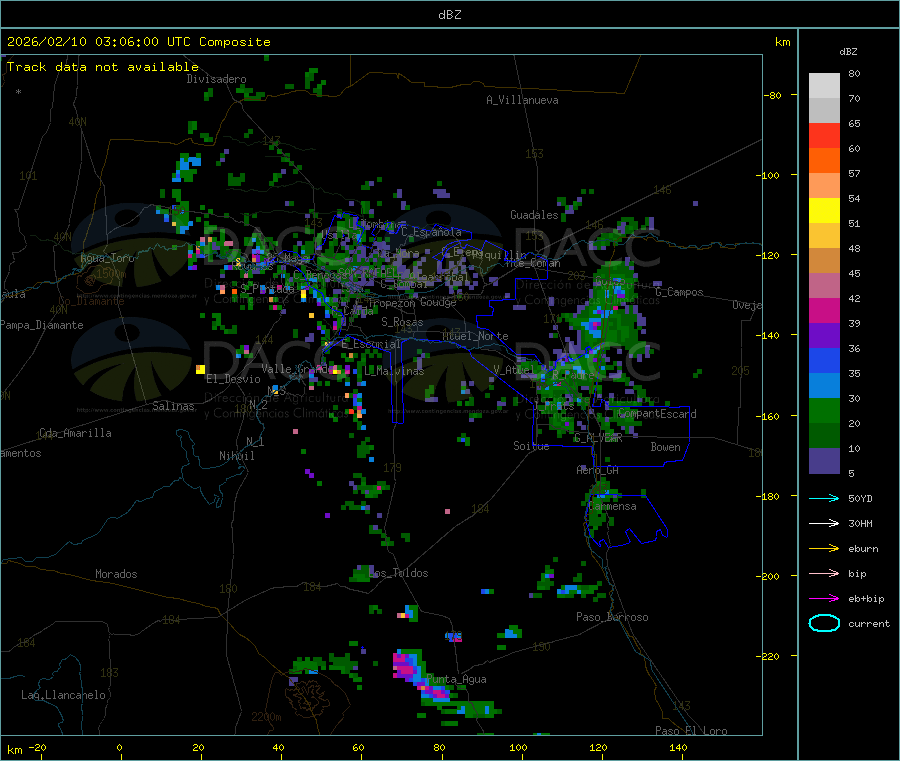900x761 pixels.
Task: Select the red 65–60 dBZ swatch
Action: click(824, 135)
